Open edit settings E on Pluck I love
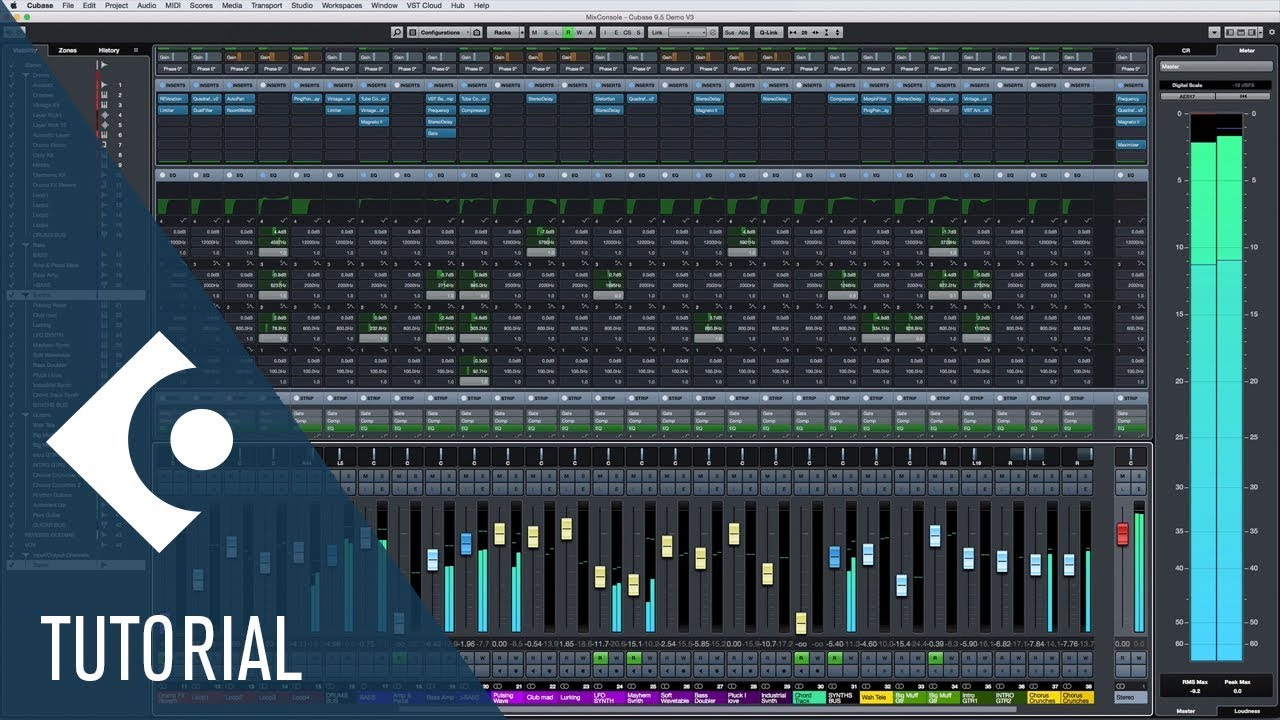This screenshot has height=720, width=1280. 750,489
